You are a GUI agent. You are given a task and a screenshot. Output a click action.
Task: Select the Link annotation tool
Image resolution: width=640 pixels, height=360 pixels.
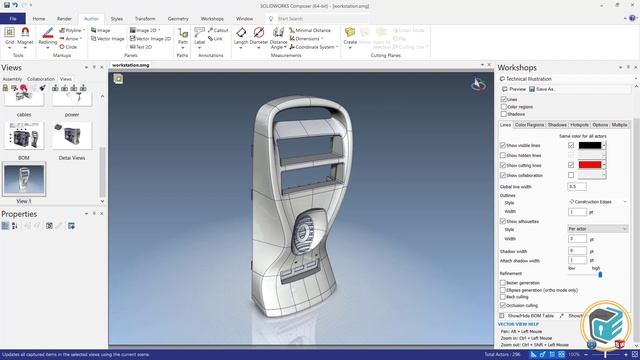click(215, 38)
